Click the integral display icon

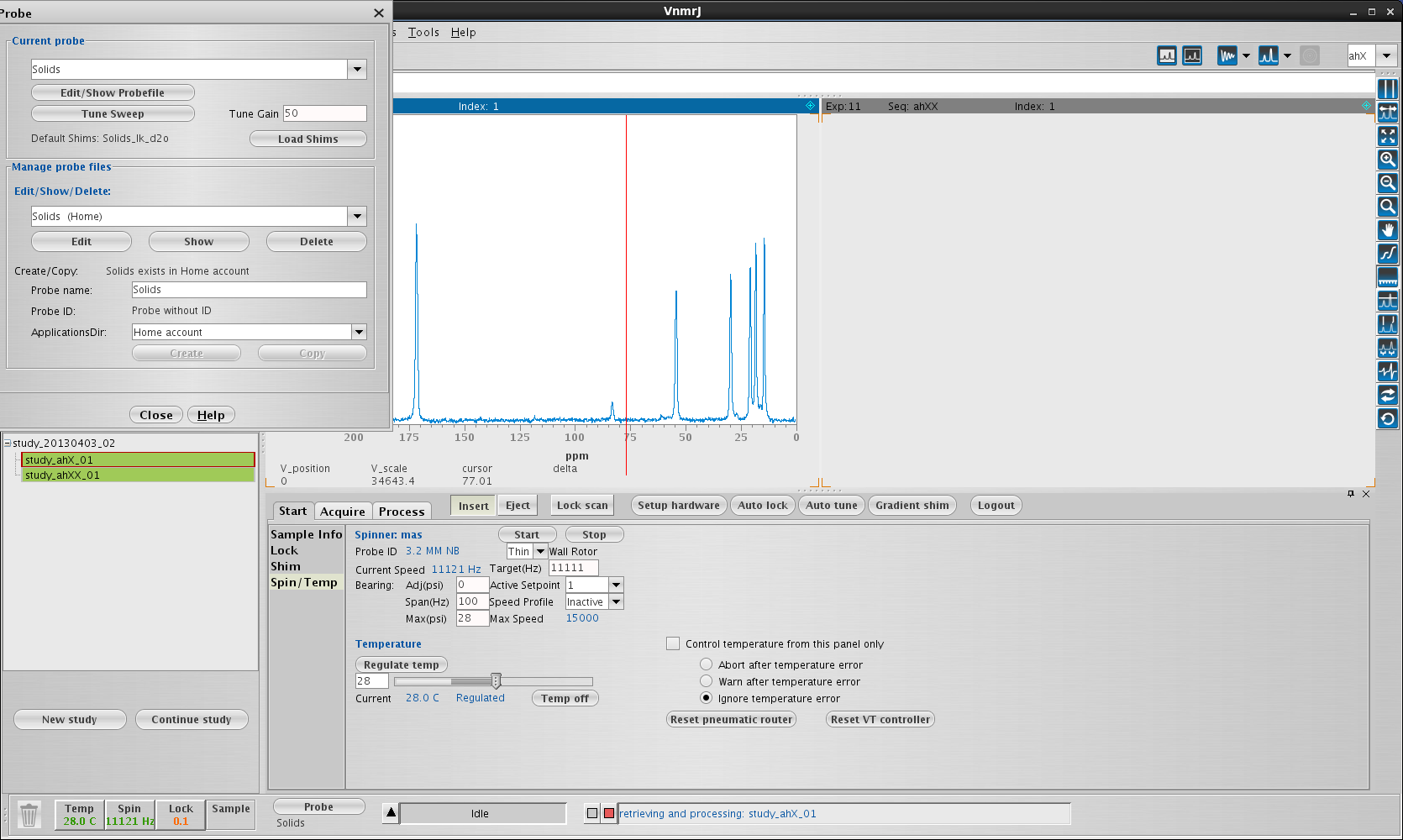coord(1387,254)
